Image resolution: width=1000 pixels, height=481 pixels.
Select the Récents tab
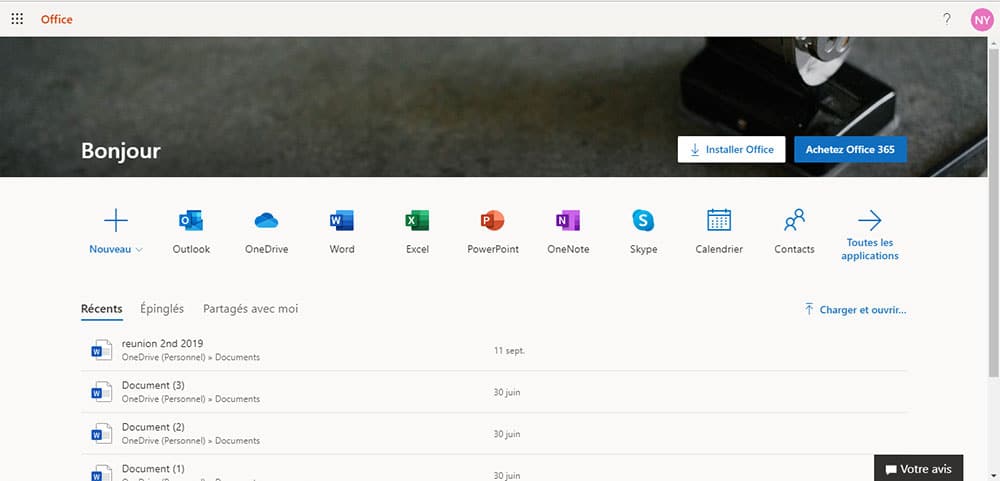tap(101, 309)
